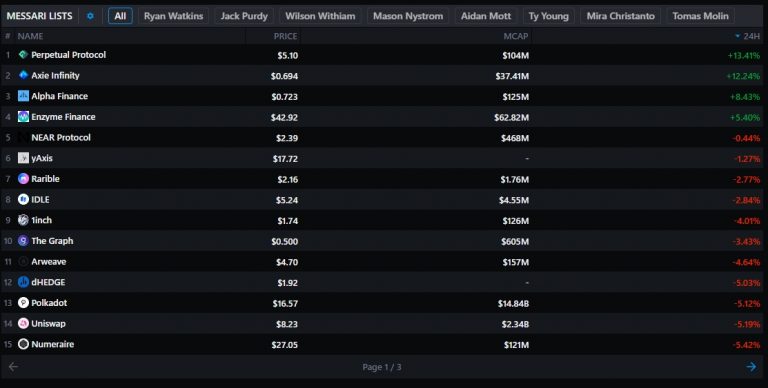
Task: Click the Polkadot logo icon
Action: (23, 303)
